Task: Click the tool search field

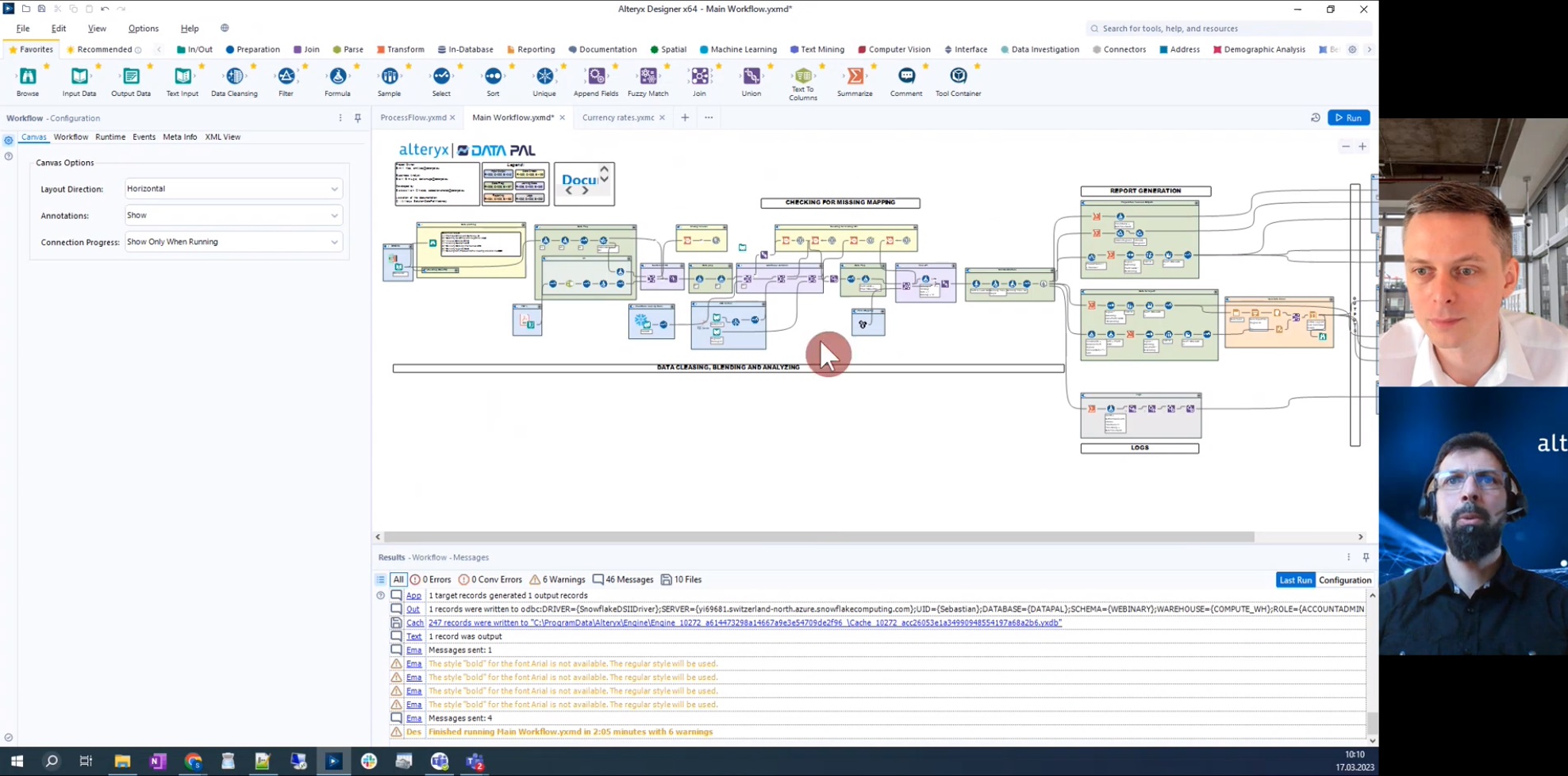Action: pos(1228,28)
